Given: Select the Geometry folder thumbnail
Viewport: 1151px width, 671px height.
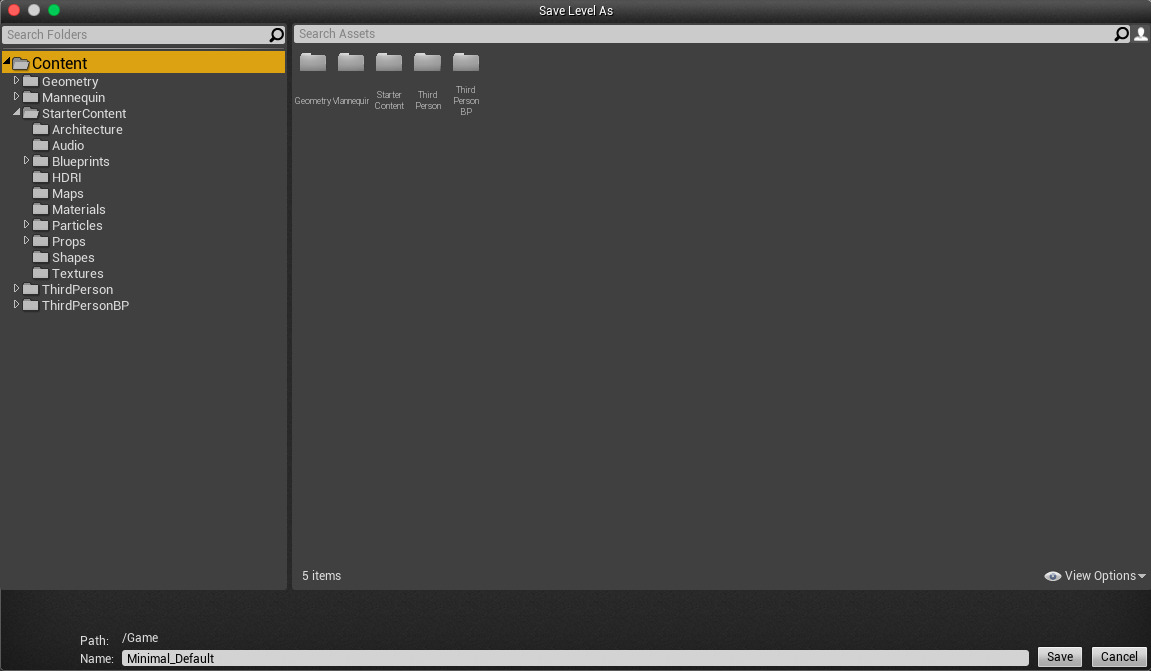Looking at the screenshot, I should click(313, 64).
